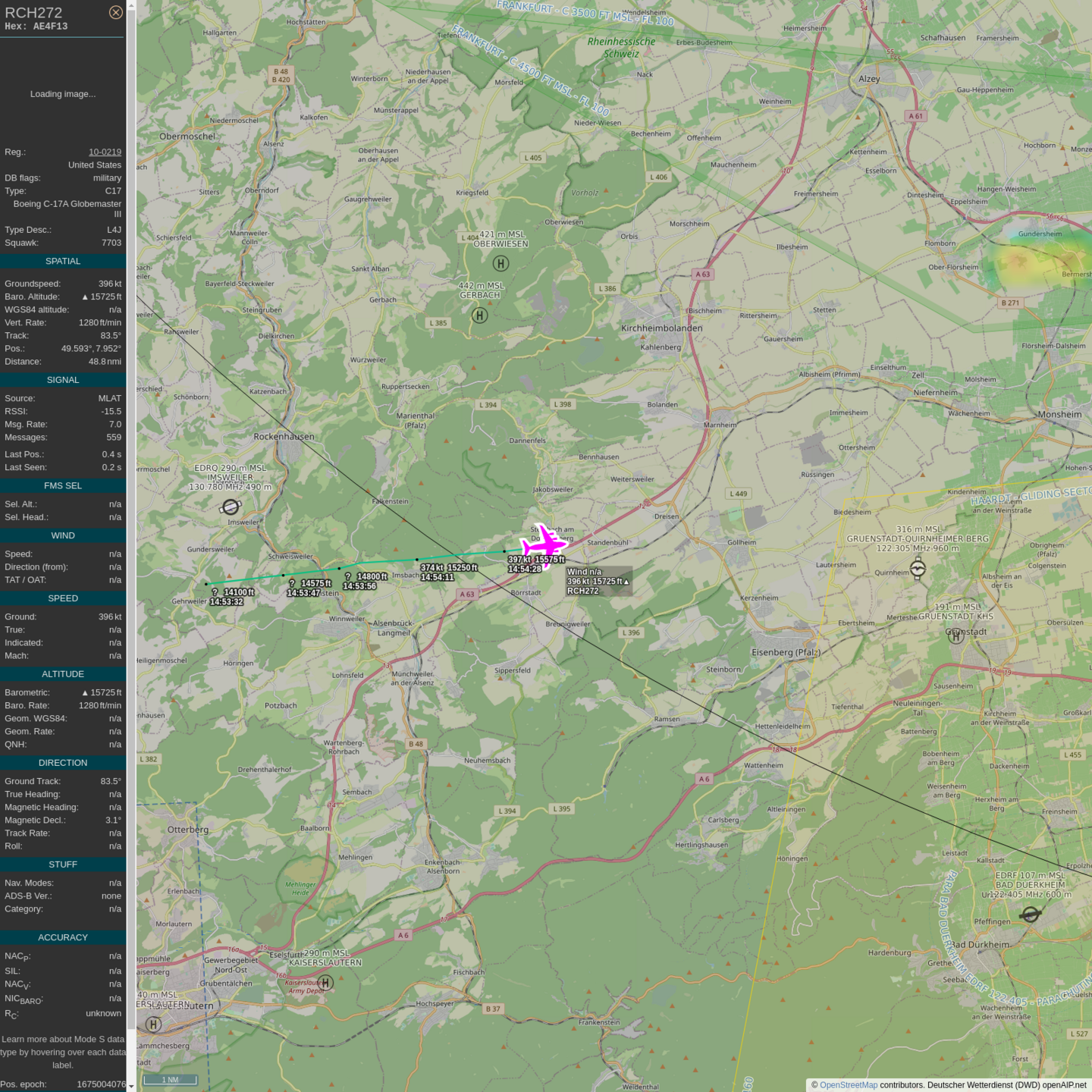Click the 14:53:56 track point label
This screenshot has width=1092, height=1092.
pos(359,586)
